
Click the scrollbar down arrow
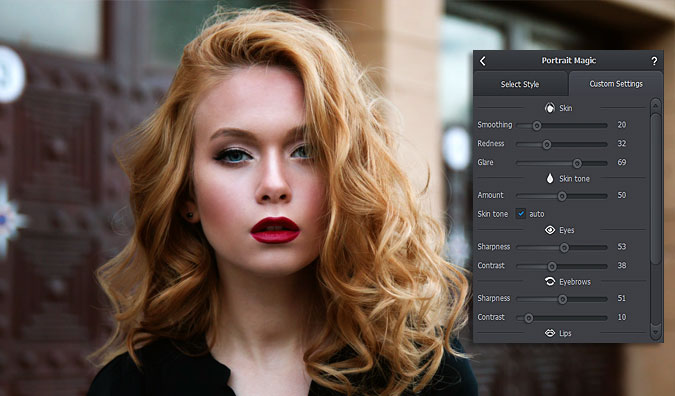coord(656,331)
